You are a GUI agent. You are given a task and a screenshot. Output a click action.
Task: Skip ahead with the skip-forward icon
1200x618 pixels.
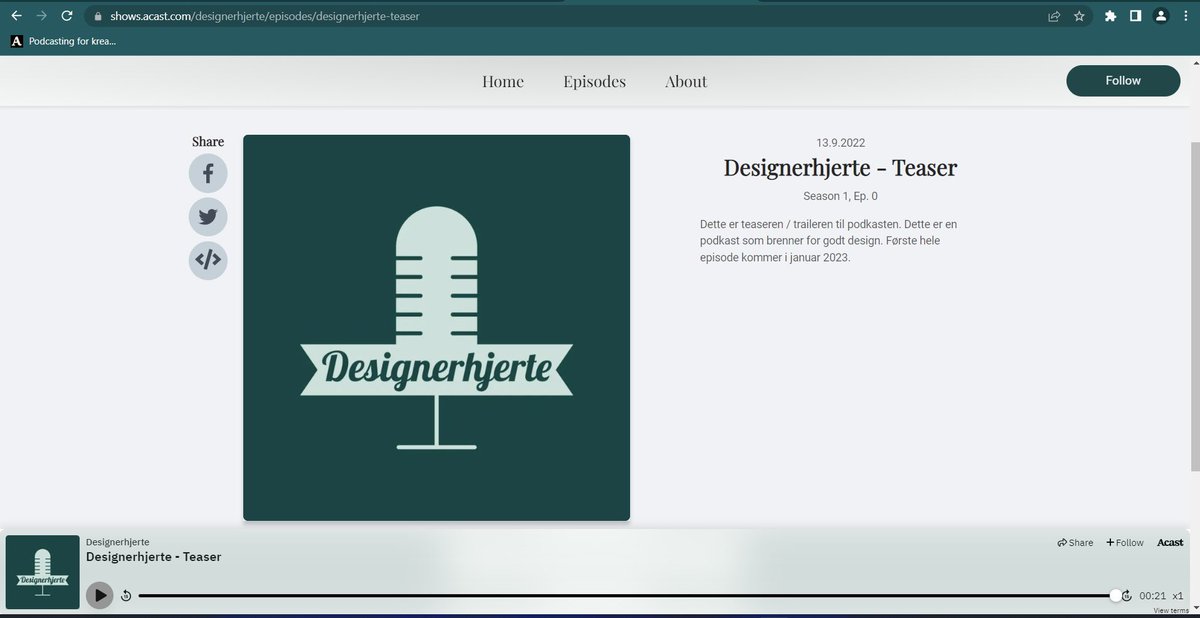pyautogui.click(x=1127, y=596)
